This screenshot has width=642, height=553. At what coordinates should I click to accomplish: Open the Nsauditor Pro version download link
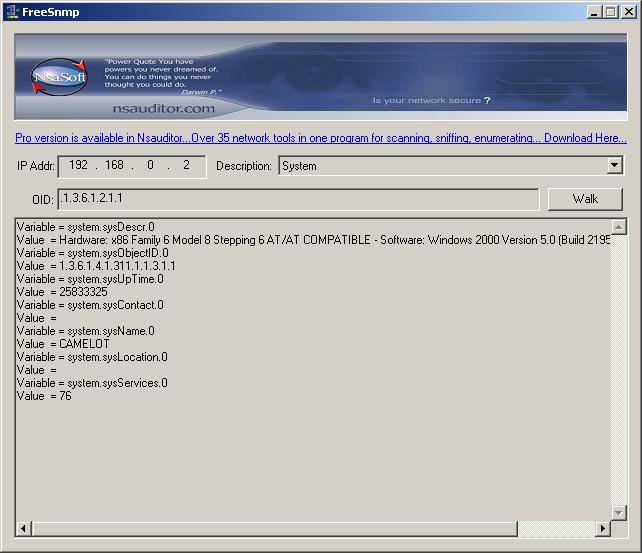(x=321, y=138)
